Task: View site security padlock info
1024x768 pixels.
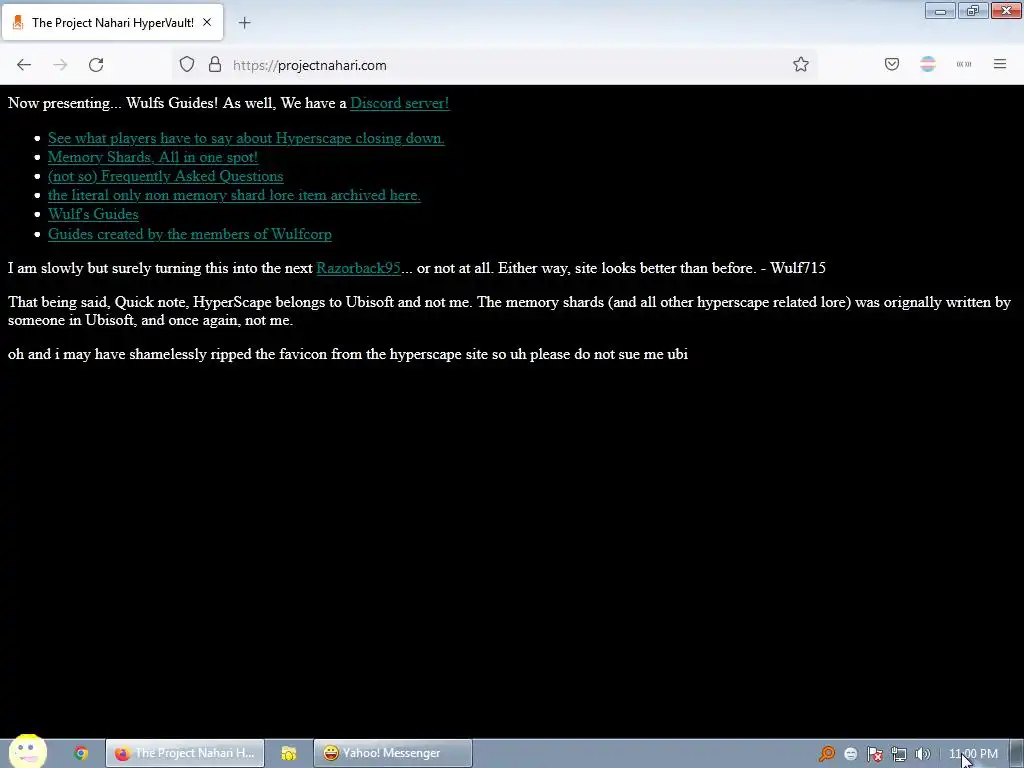Action: [215, 65]
